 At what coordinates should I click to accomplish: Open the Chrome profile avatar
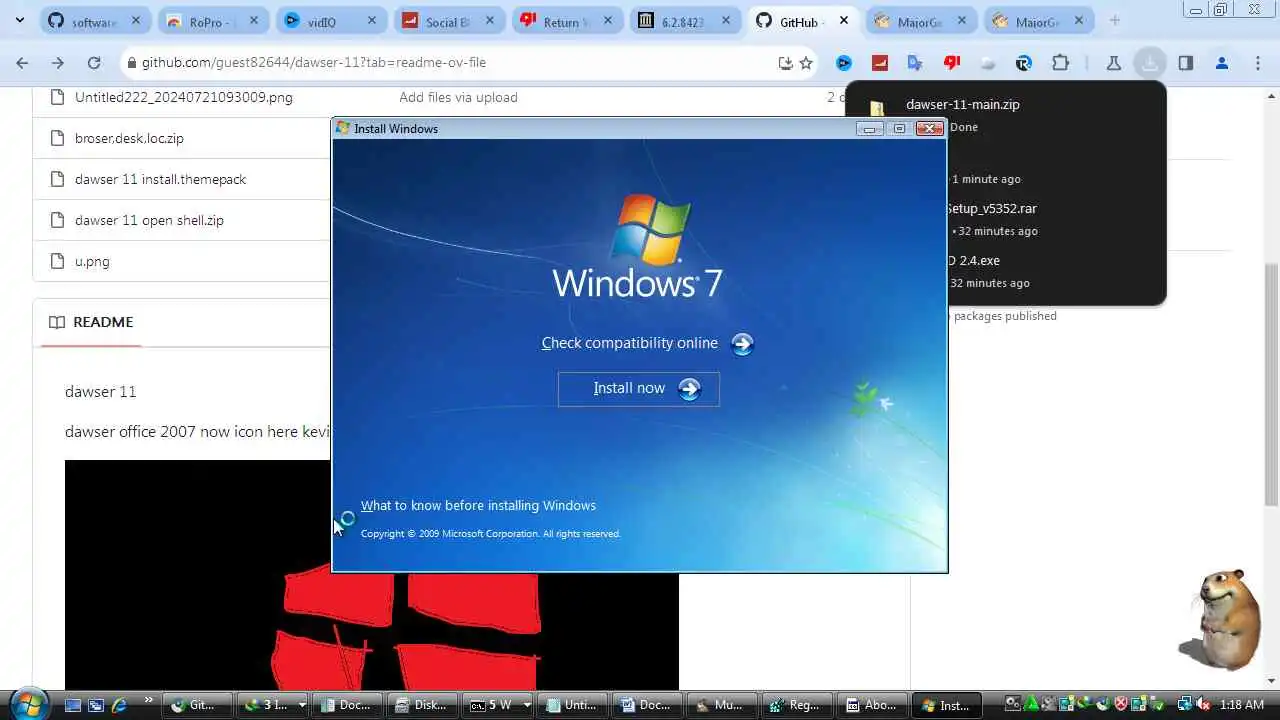point(1222,62)
